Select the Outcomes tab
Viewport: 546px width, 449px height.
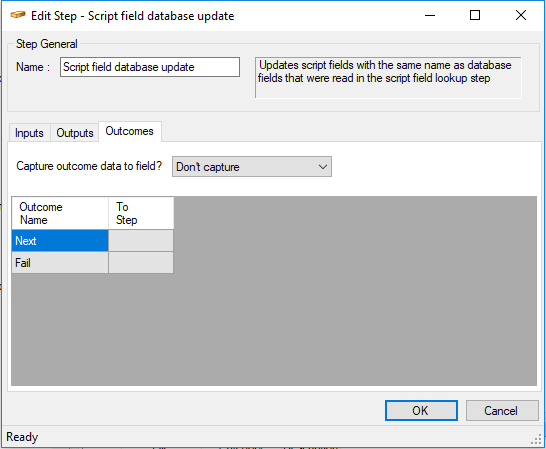(130, 131)
